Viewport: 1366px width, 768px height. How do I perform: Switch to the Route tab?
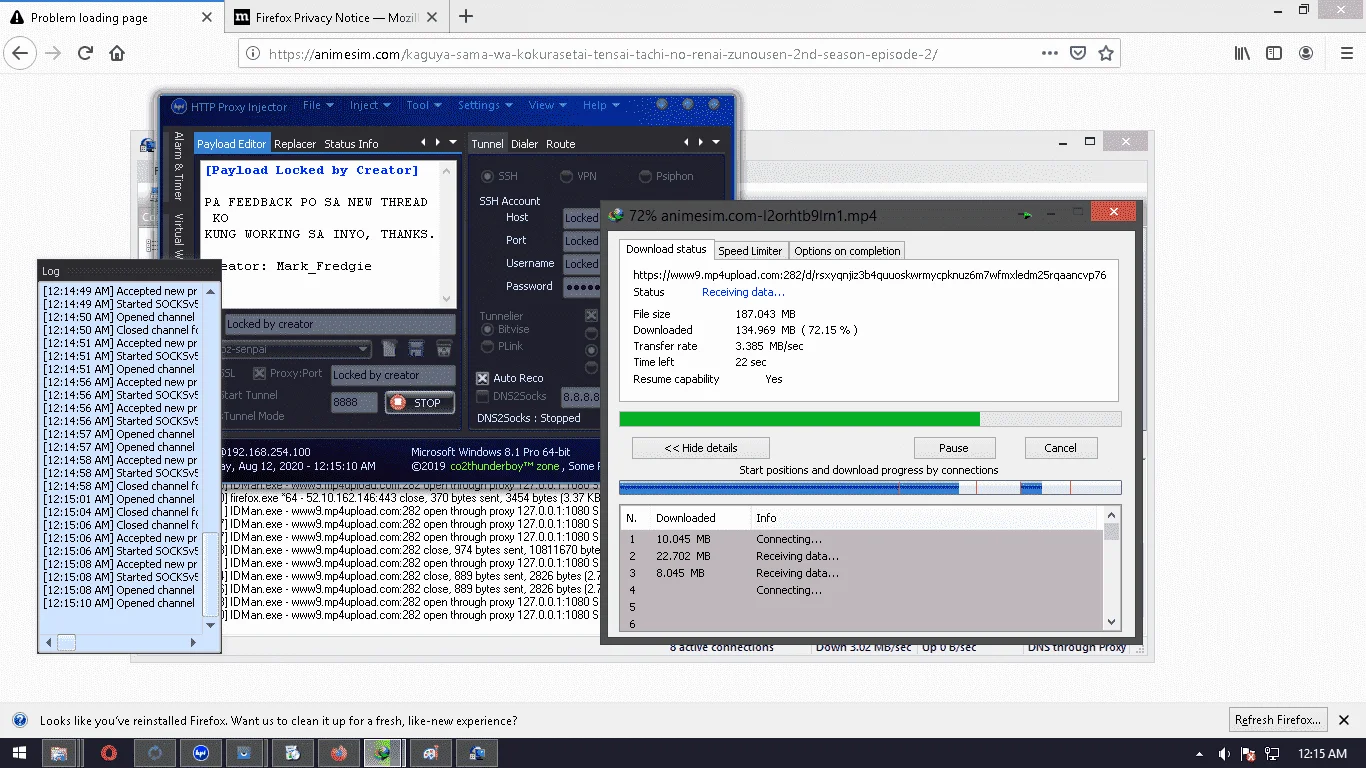click(x=561, y=144)
